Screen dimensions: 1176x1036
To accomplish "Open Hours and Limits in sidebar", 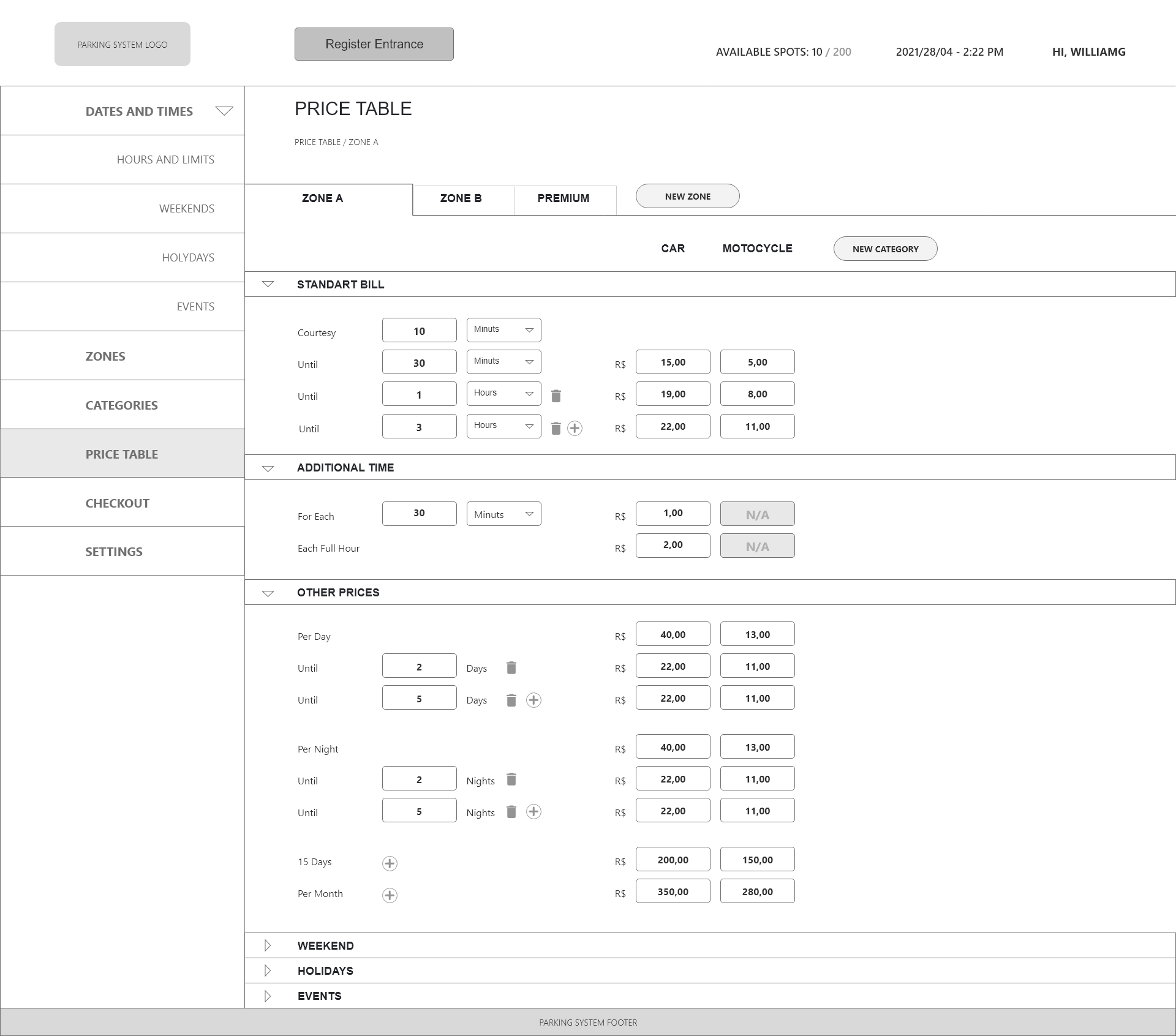I will pos(123,159).
